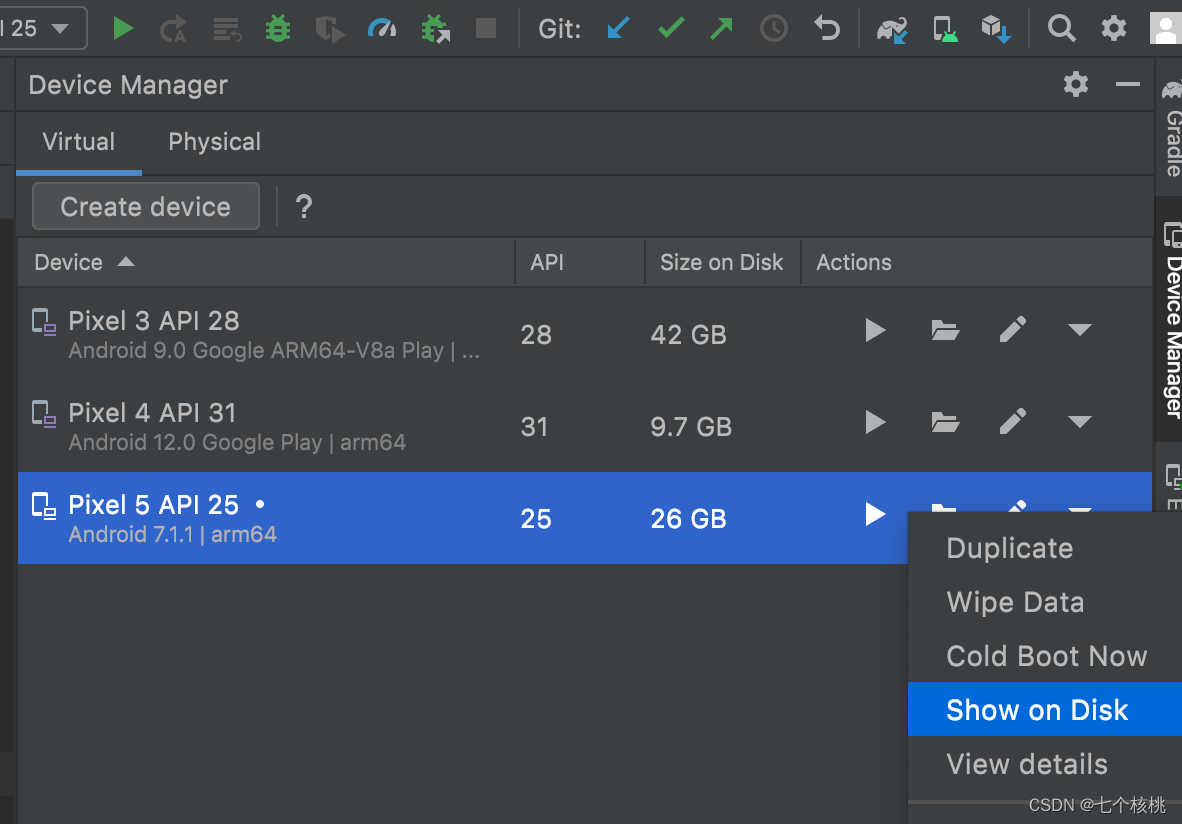Expand the more actions arrow for Pixel 3 API 28
1182x824 pixels.
pos(1079,330)
